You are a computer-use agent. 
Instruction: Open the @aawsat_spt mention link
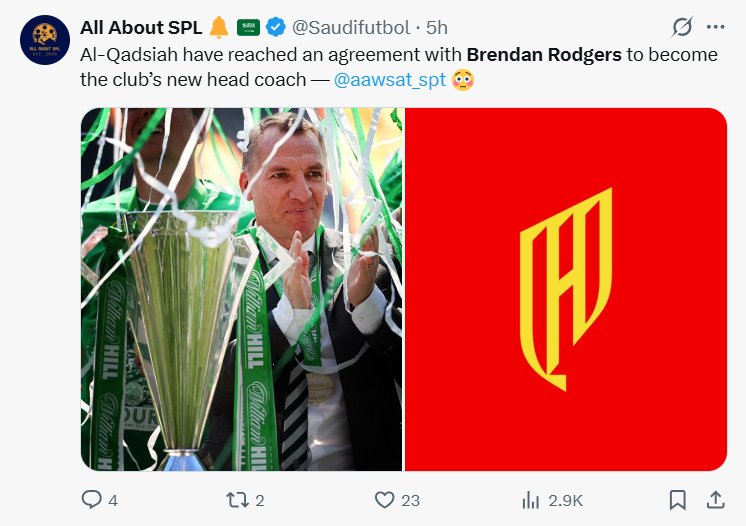point(390,79)
